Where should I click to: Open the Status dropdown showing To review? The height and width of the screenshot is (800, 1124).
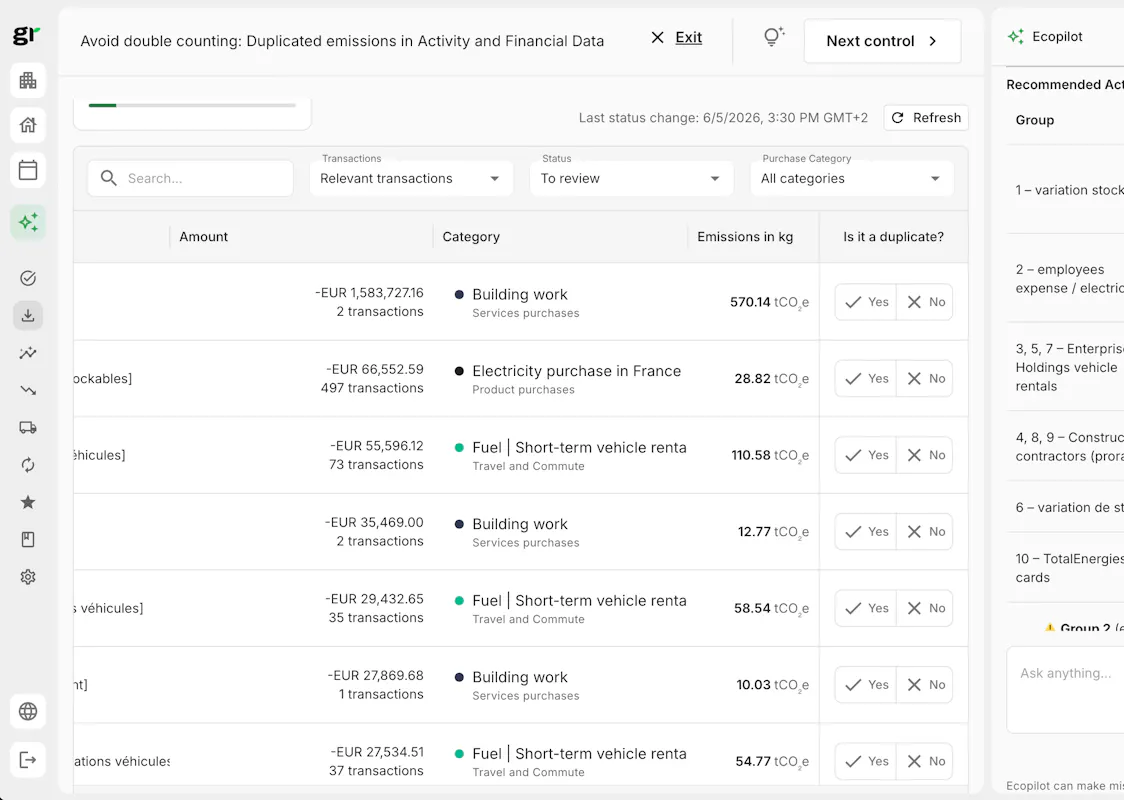pos(631,178)
